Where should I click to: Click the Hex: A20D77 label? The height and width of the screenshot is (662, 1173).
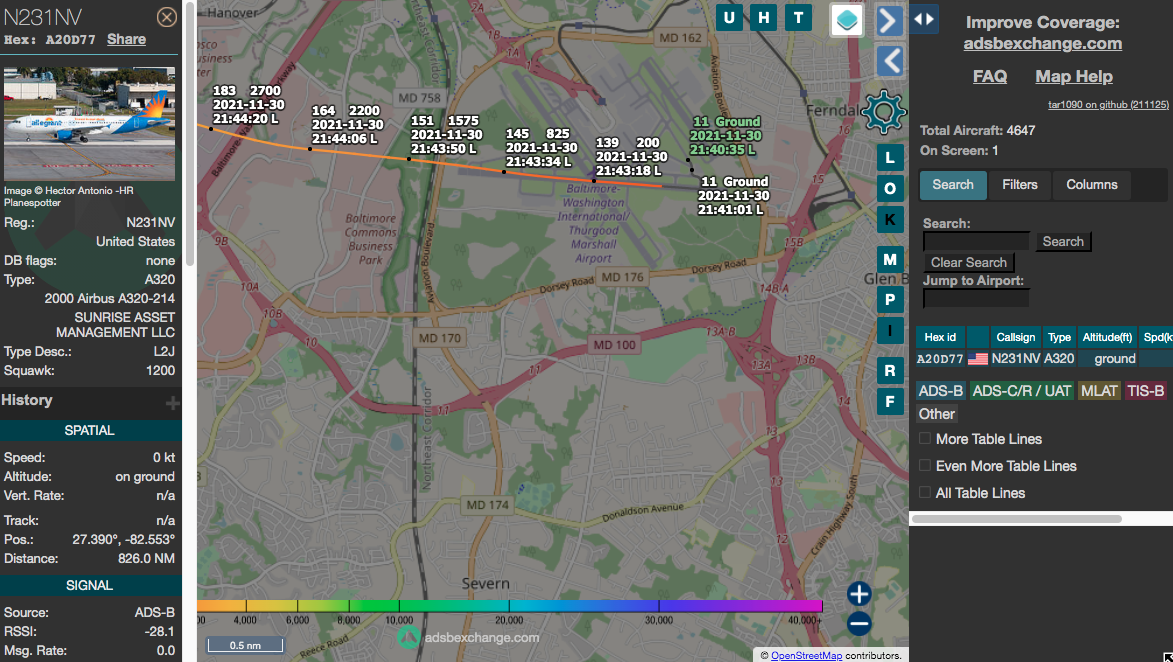[50, 40]
